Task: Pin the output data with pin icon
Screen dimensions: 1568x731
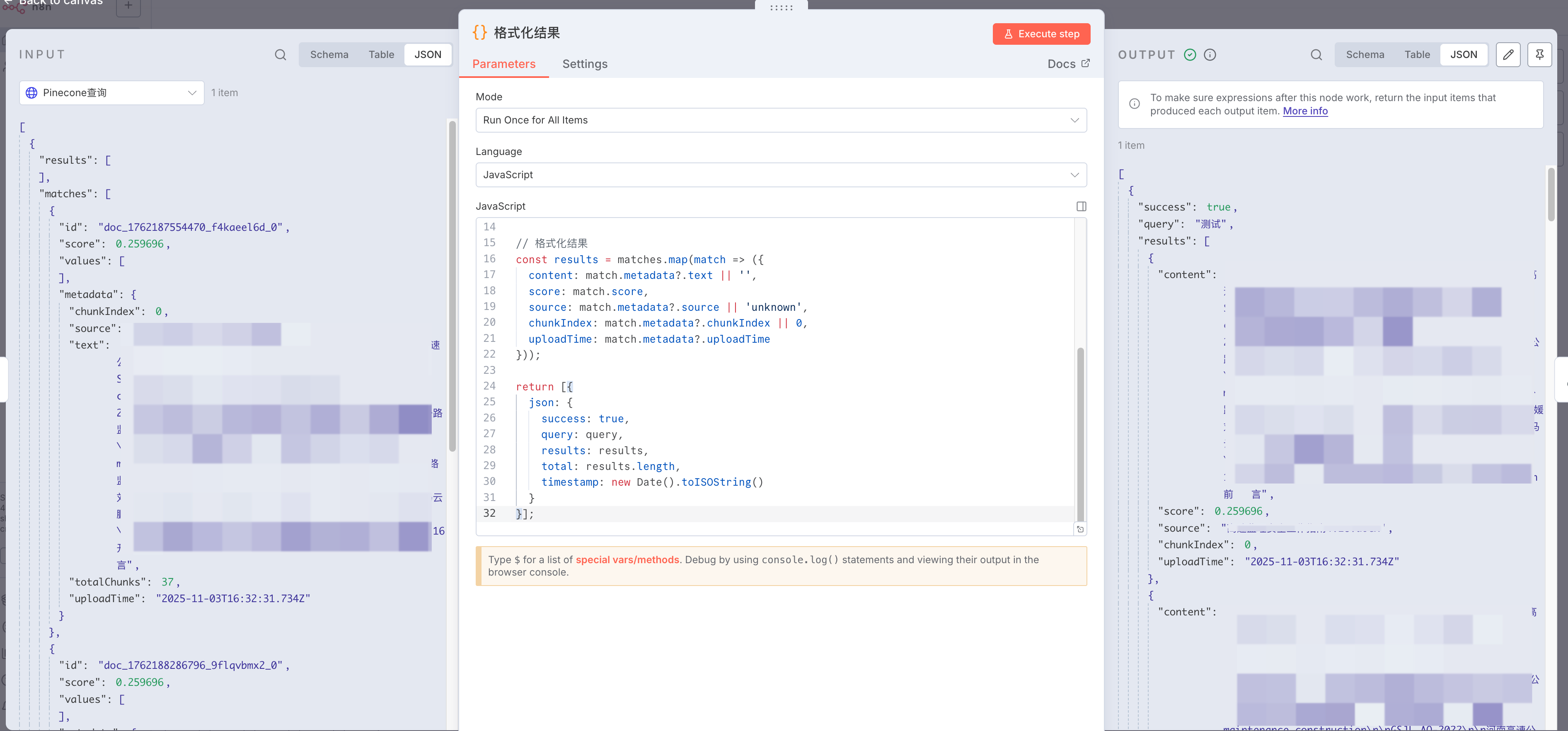Action: 1539,55
